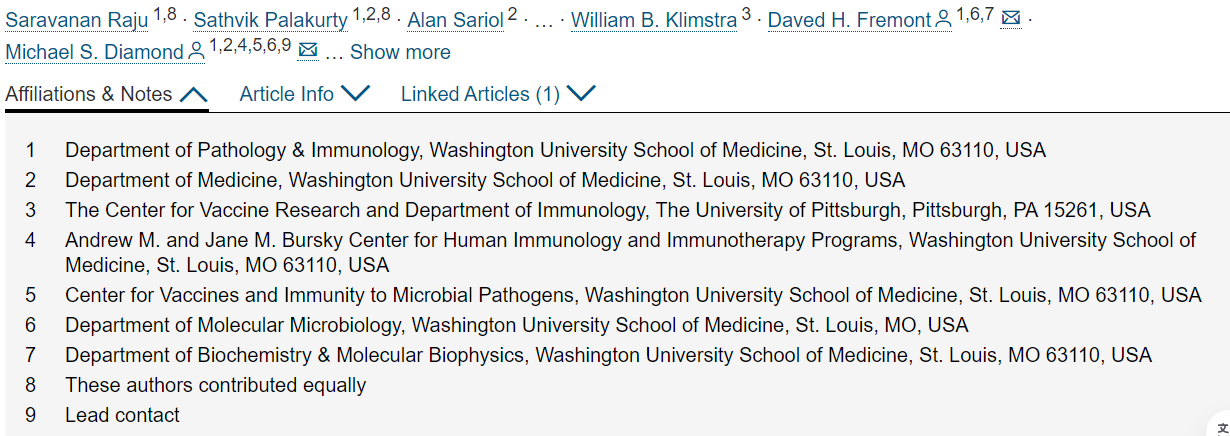This screenshot has height=436, width=1230.
Task: Click Show more to reveal all authors
Action: coord(400,52)
